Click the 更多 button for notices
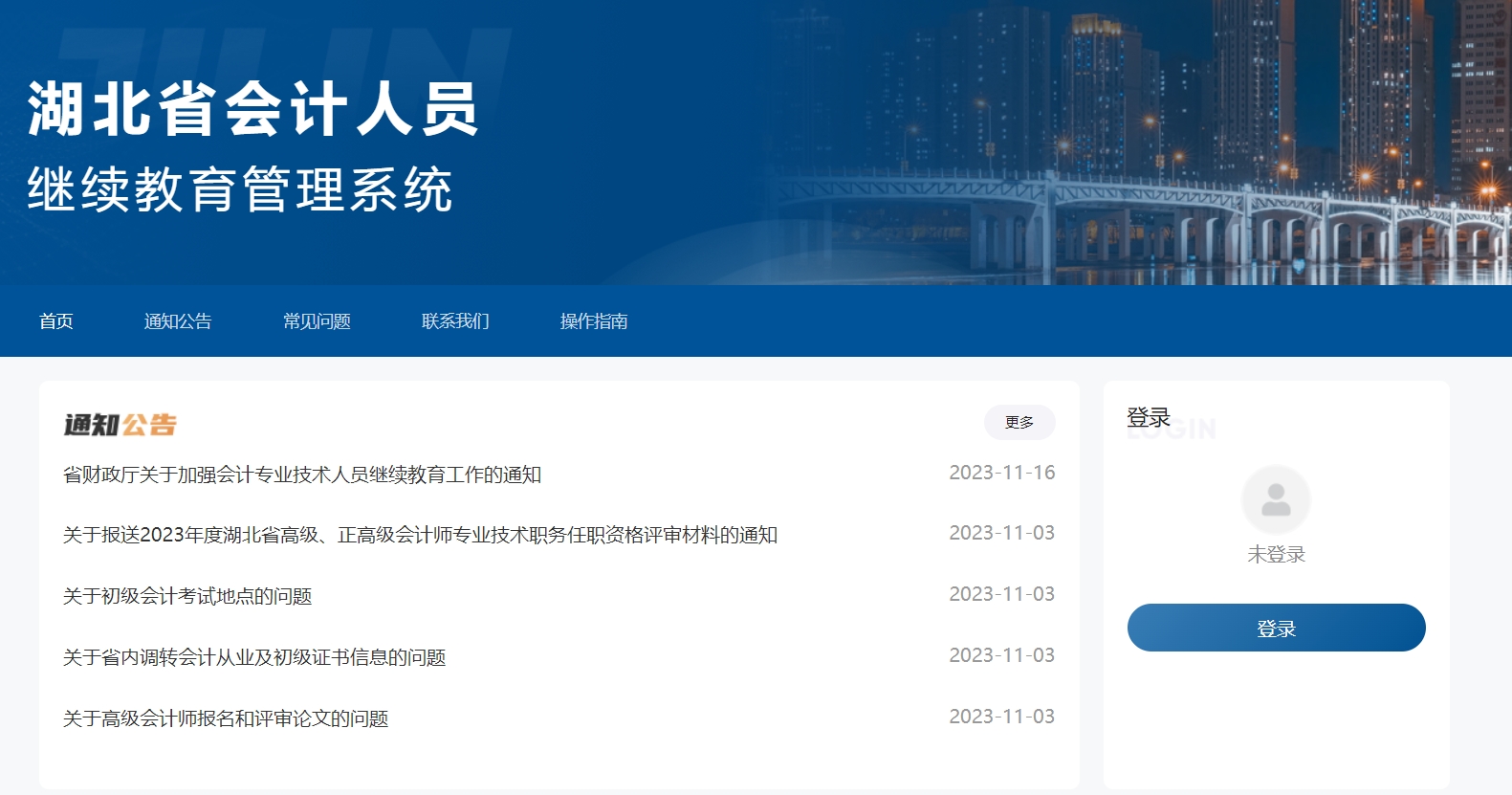 point(1019,422)
